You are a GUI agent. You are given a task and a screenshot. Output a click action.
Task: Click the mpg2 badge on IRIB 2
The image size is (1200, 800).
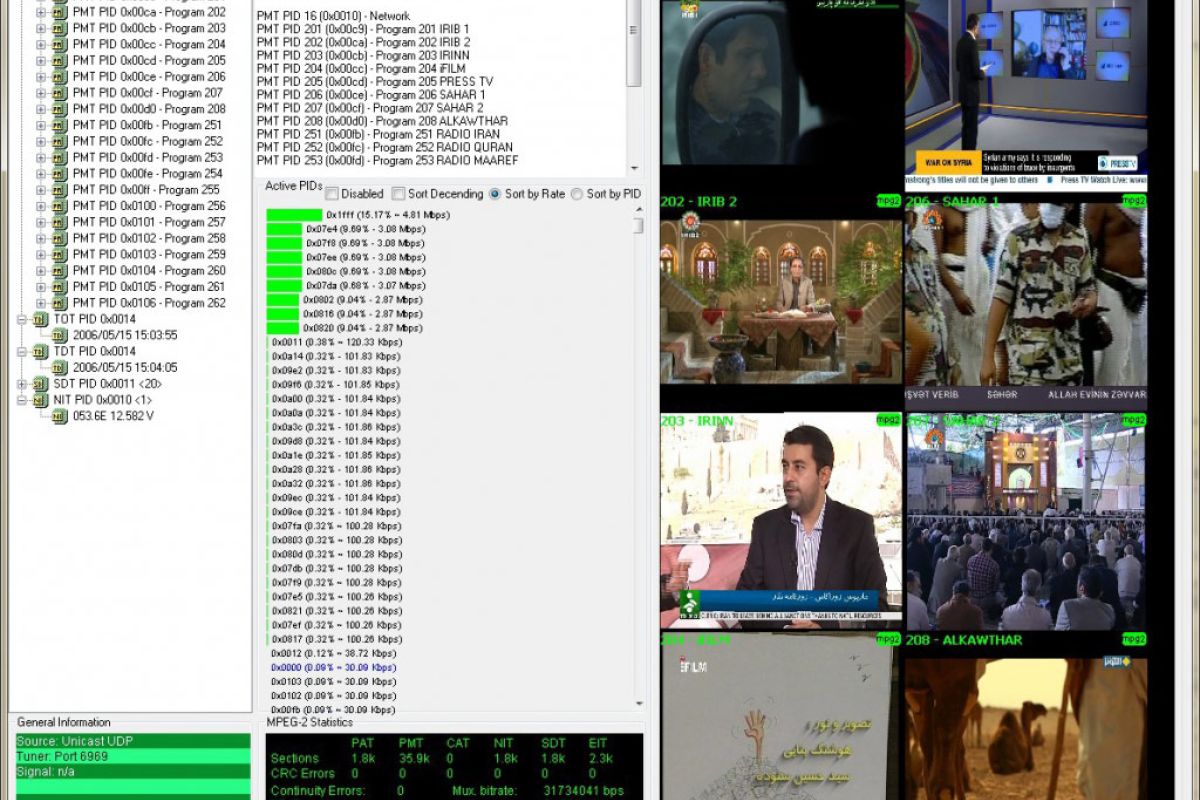click(x=888, y=201)
